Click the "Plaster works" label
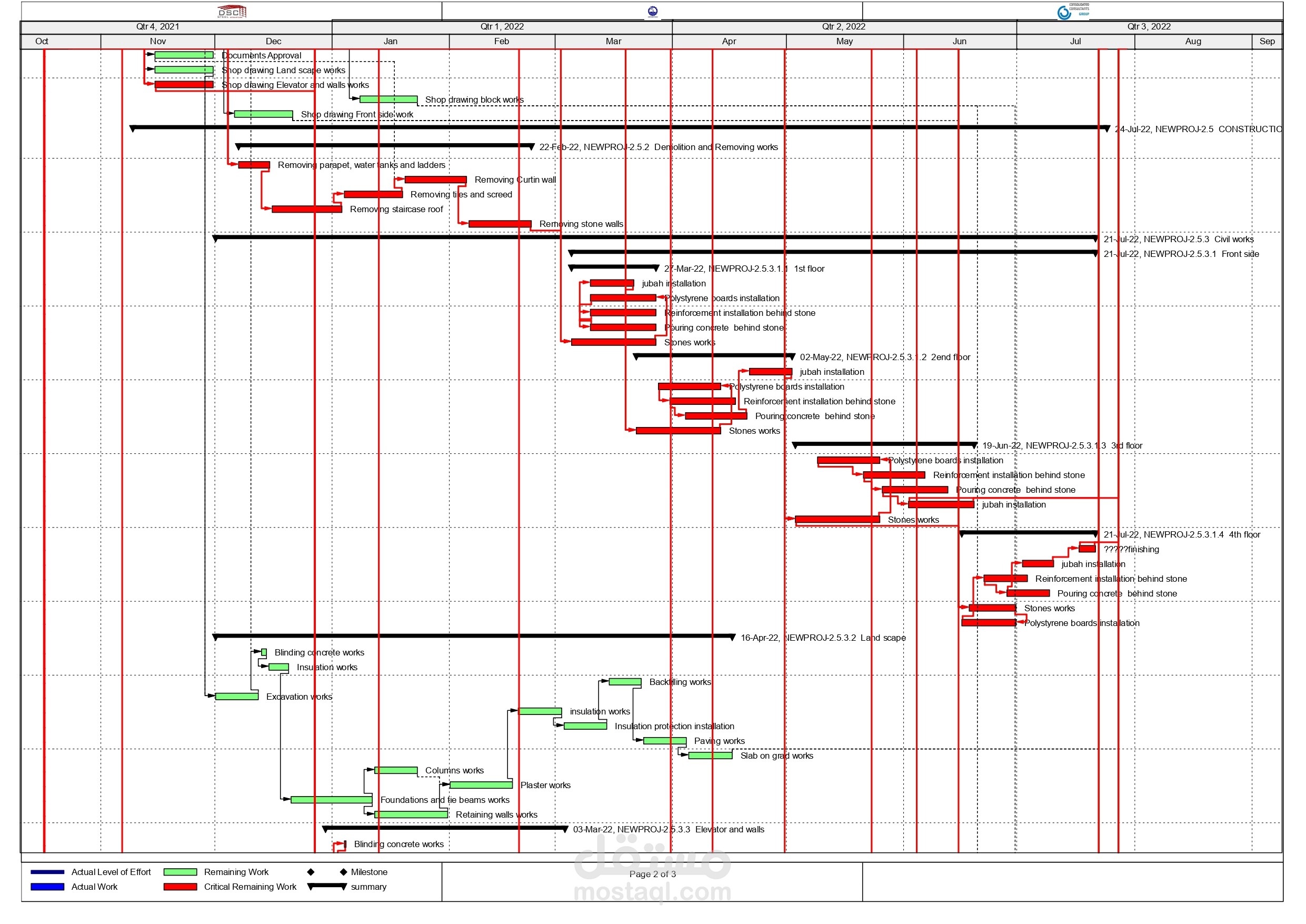The height and width of the screenshot is (924, 1306). (x=545, y=785)
